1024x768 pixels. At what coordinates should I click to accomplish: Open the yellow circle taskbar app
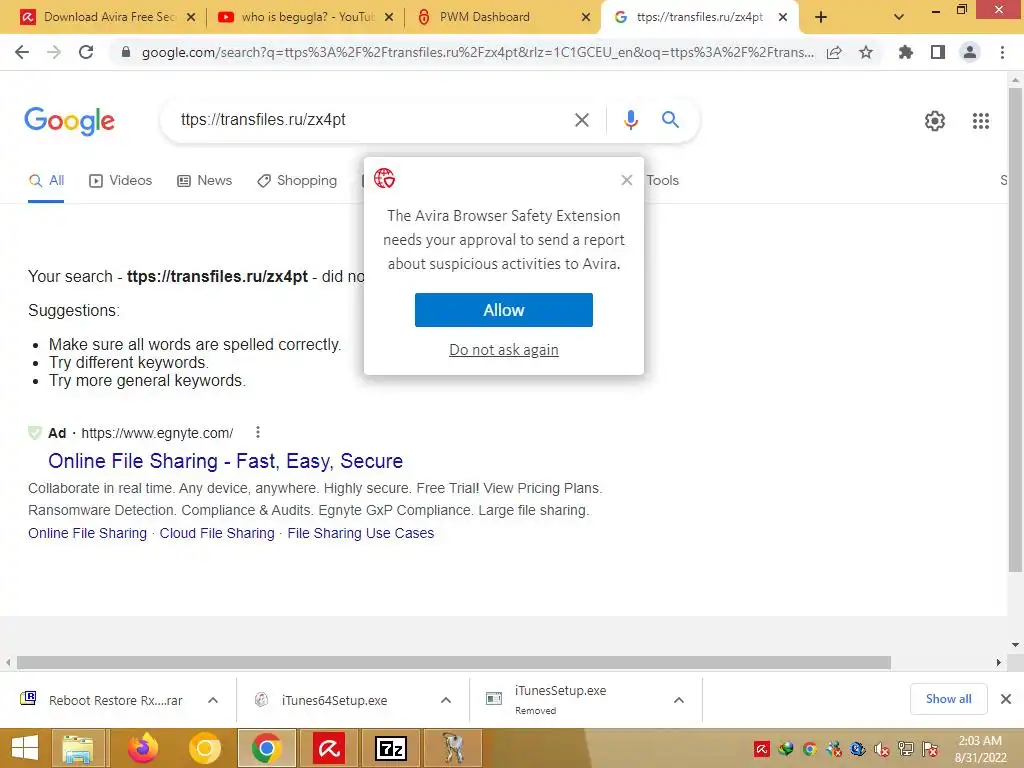(x=205, y=748)
